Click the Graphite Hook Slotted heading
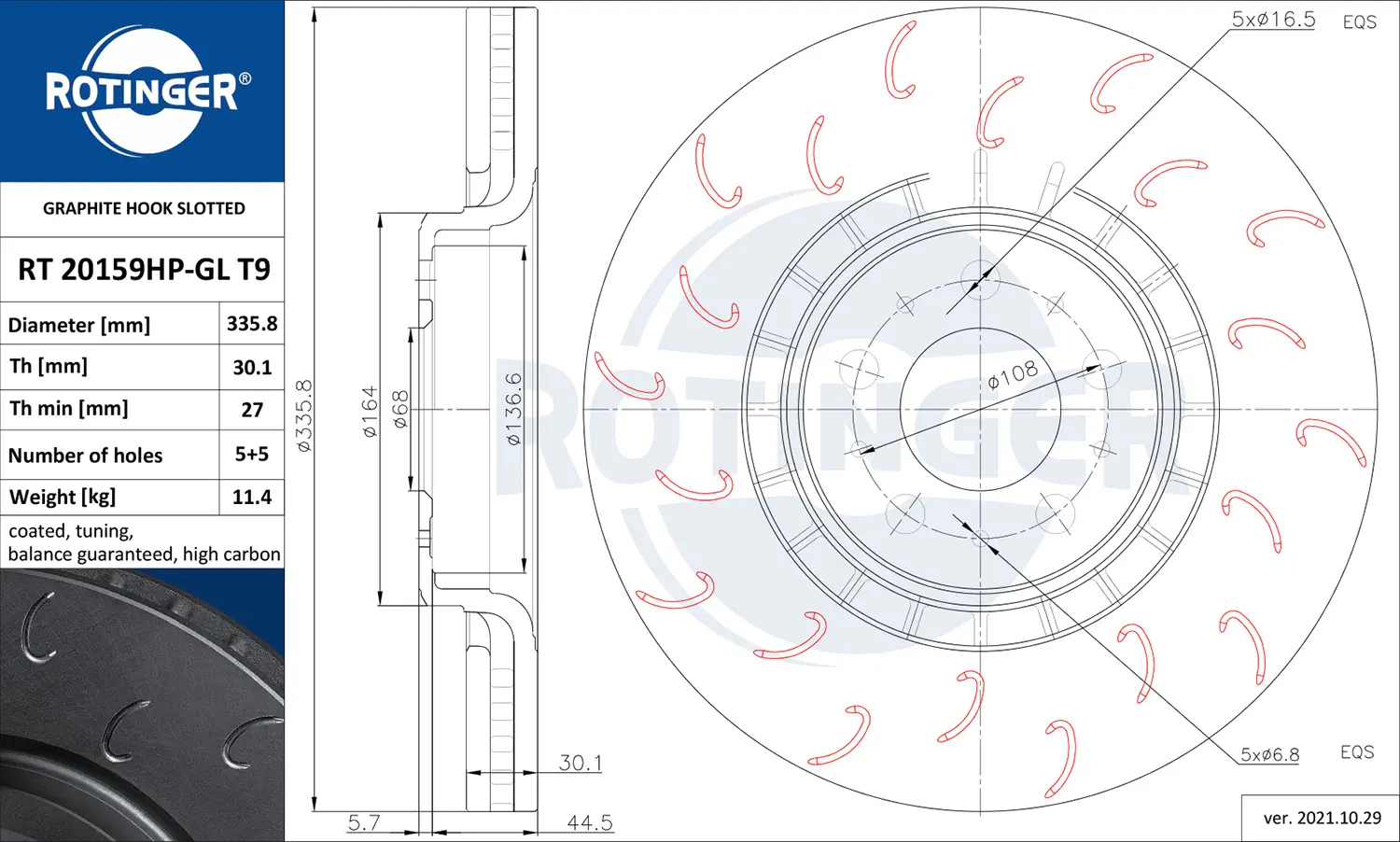 (x=144, y=208)
